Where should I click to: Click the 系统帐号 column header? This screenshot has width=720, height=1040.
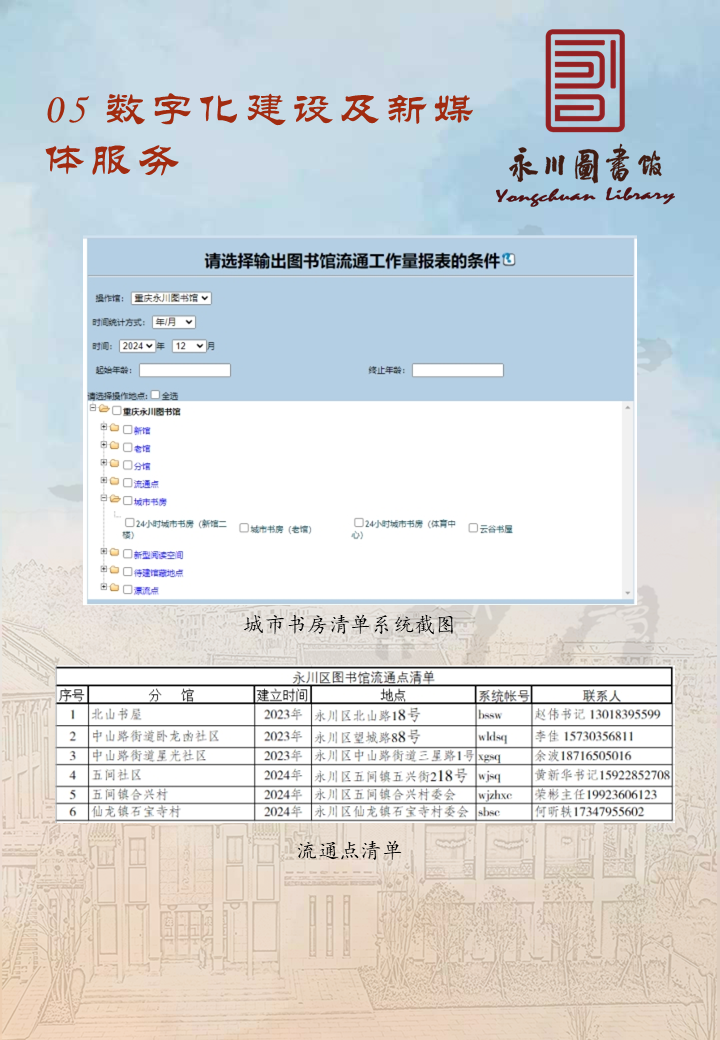(504, 695)
